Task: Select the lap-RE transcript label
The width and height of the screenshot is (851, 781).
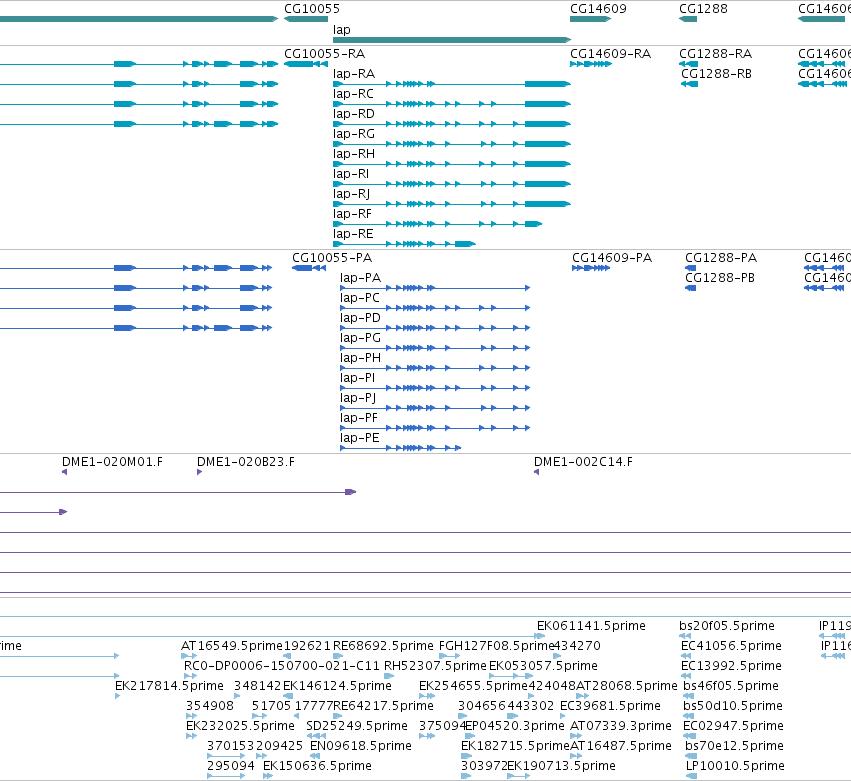Action: click(x=353, y=234)
